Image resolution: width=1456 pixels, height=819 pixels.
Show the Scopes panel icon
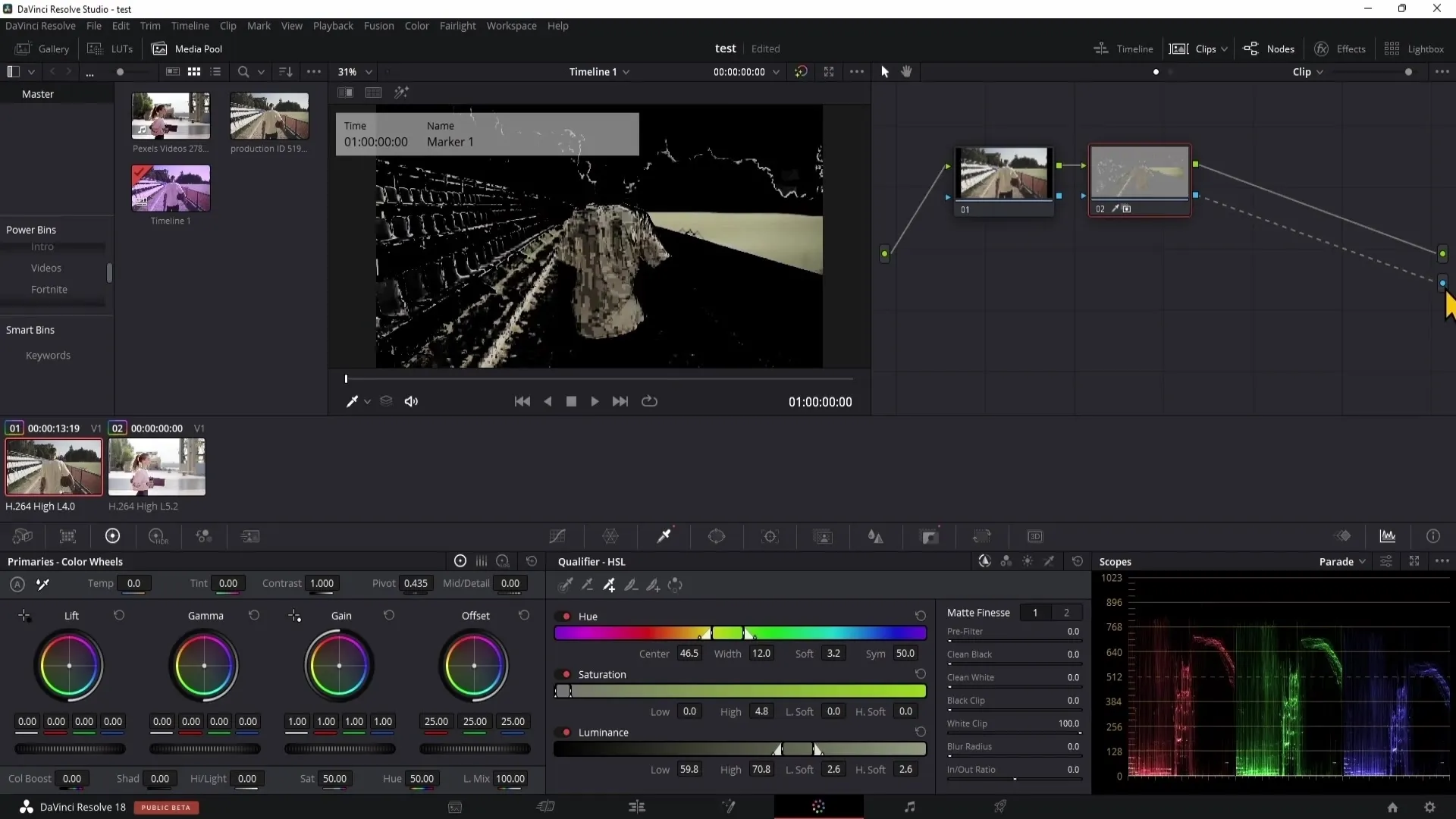pos(1388,536)
